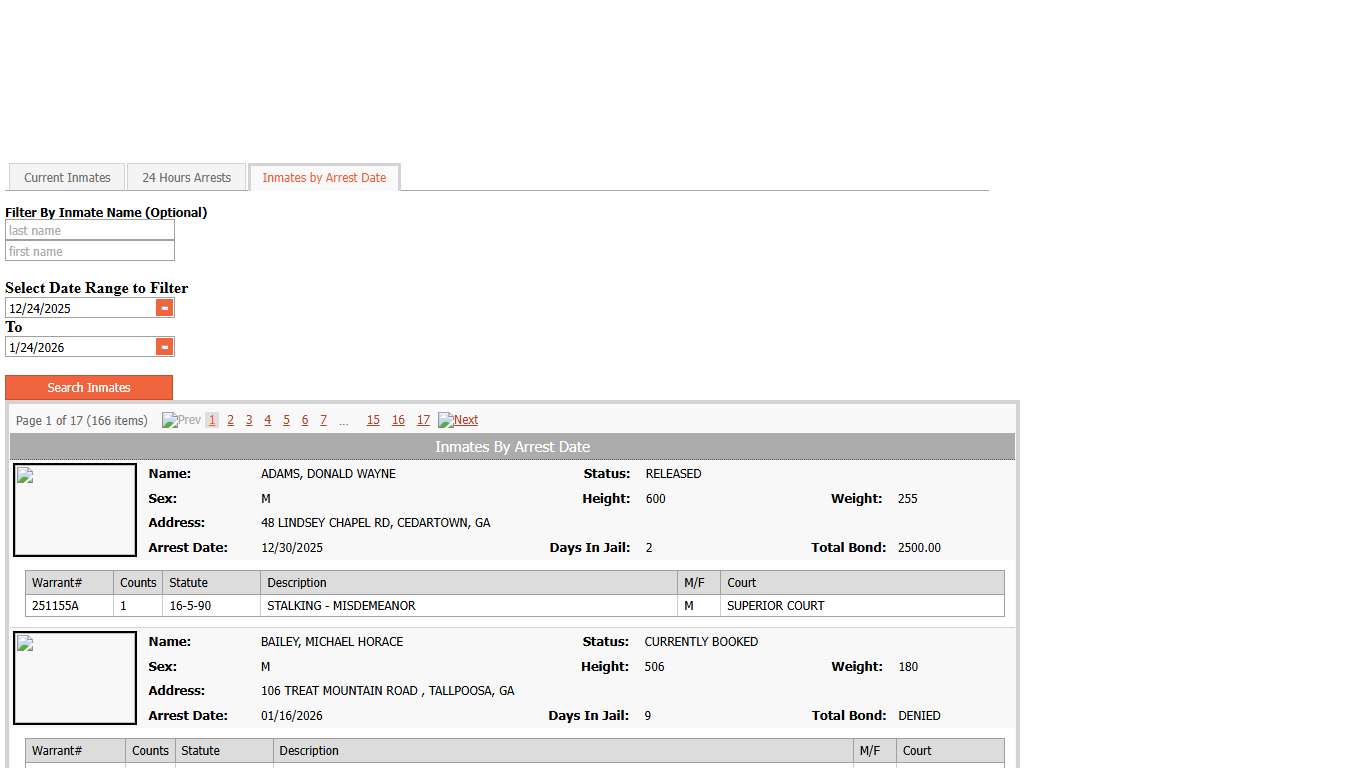1366x768 pixels.
Task: Click the start date 12/24/2025 field
Action: point(80,308)
